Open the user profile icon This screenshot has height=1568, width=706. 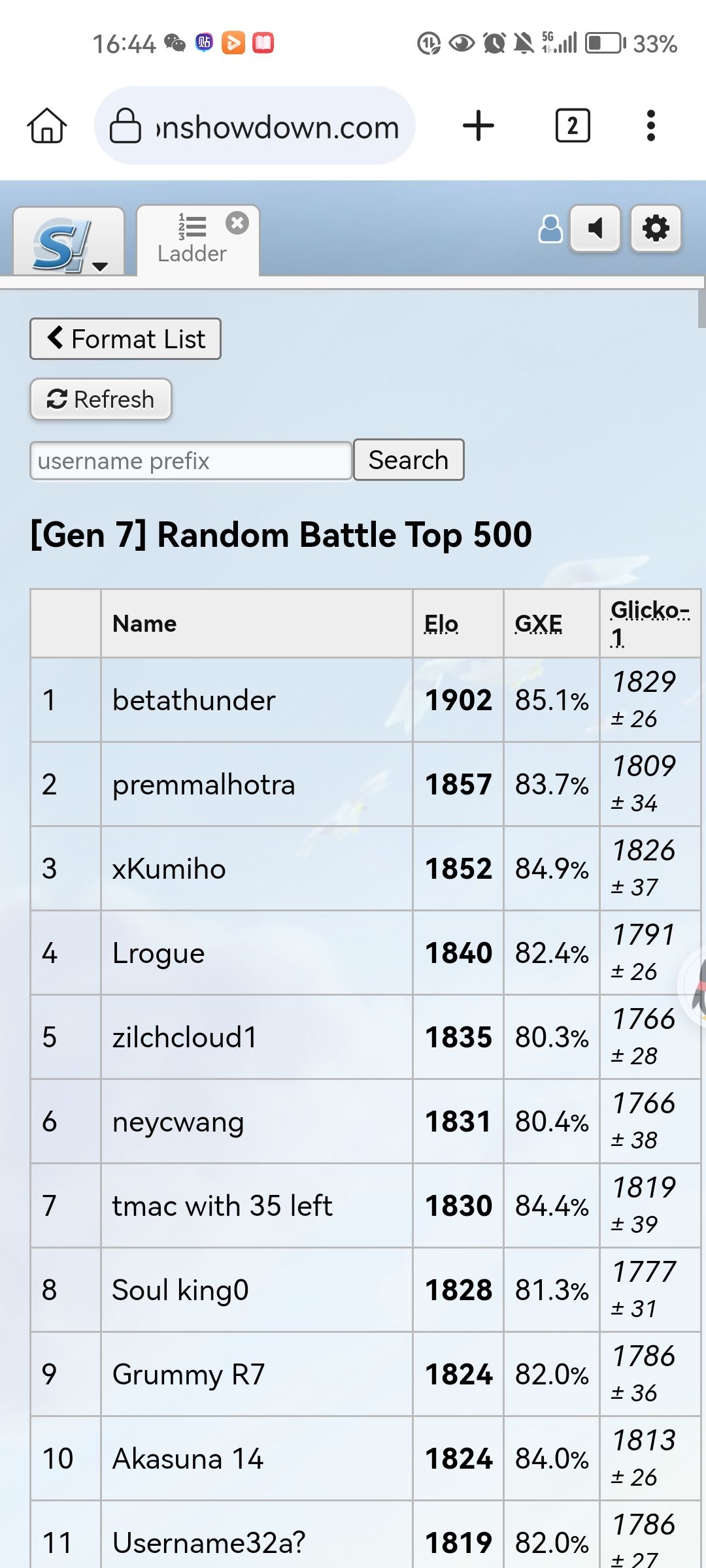tap(550, 229)
